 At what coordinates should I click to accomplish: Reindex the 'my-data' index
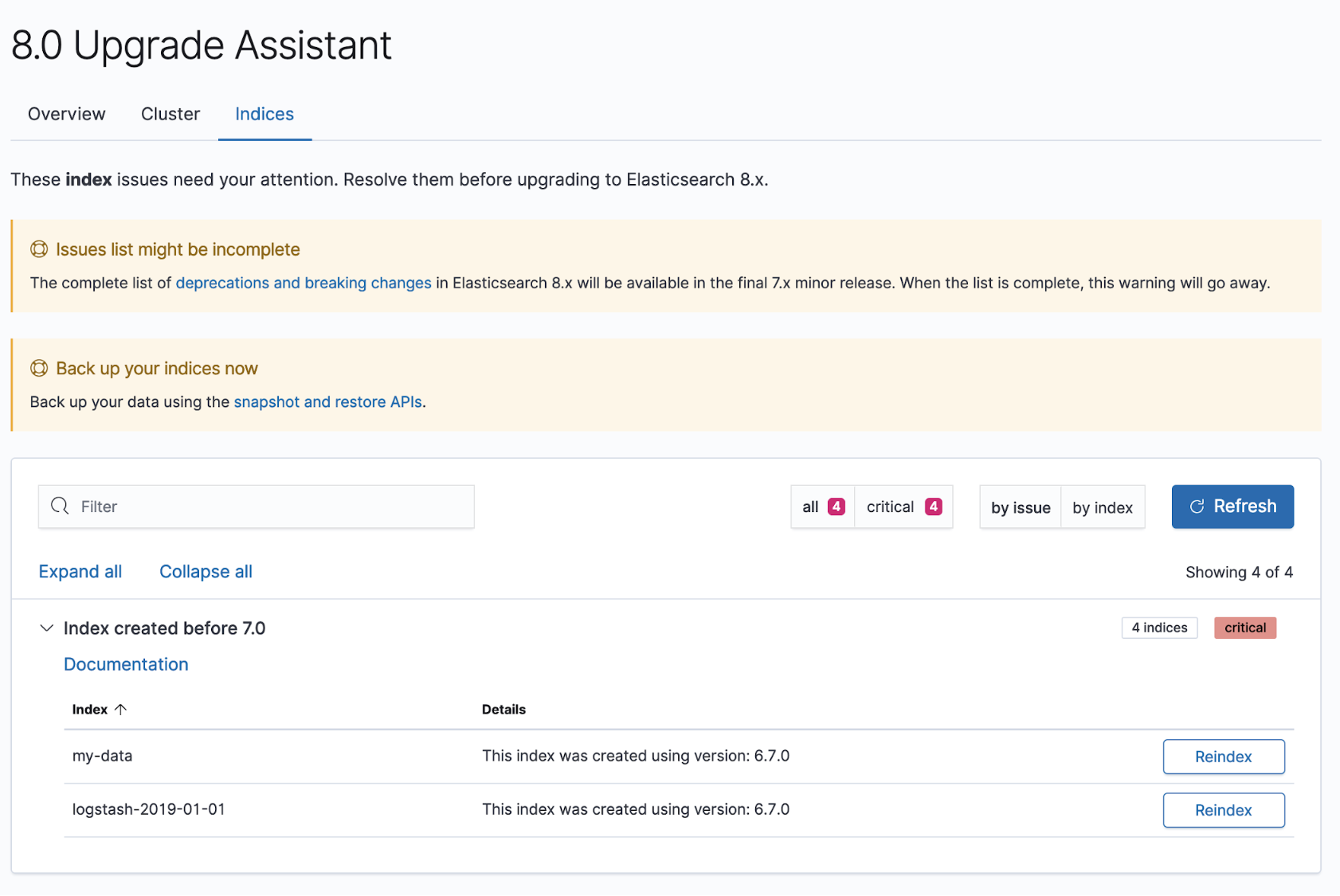click(1223, 756)
